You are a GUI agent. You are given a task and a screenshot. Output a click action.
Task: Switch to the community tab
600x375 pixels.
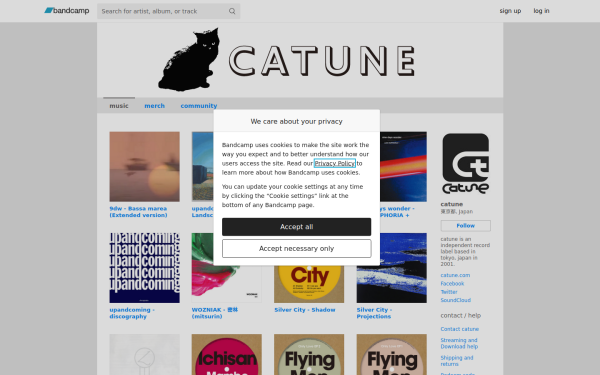pyautogui.click(x=199, y=106)
